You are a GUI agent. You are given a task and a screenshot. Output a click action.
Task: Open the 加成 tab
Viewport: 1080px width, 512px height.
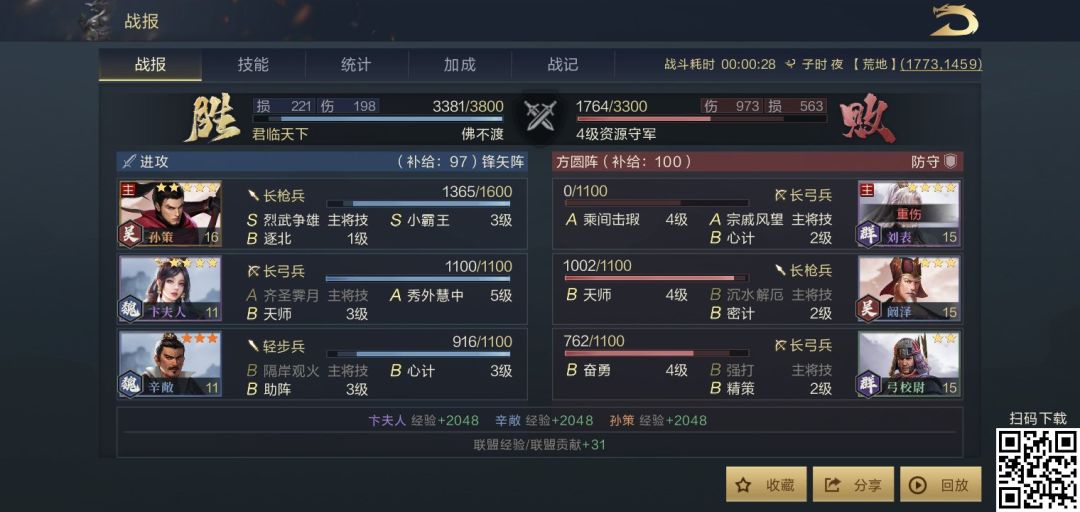459,65
